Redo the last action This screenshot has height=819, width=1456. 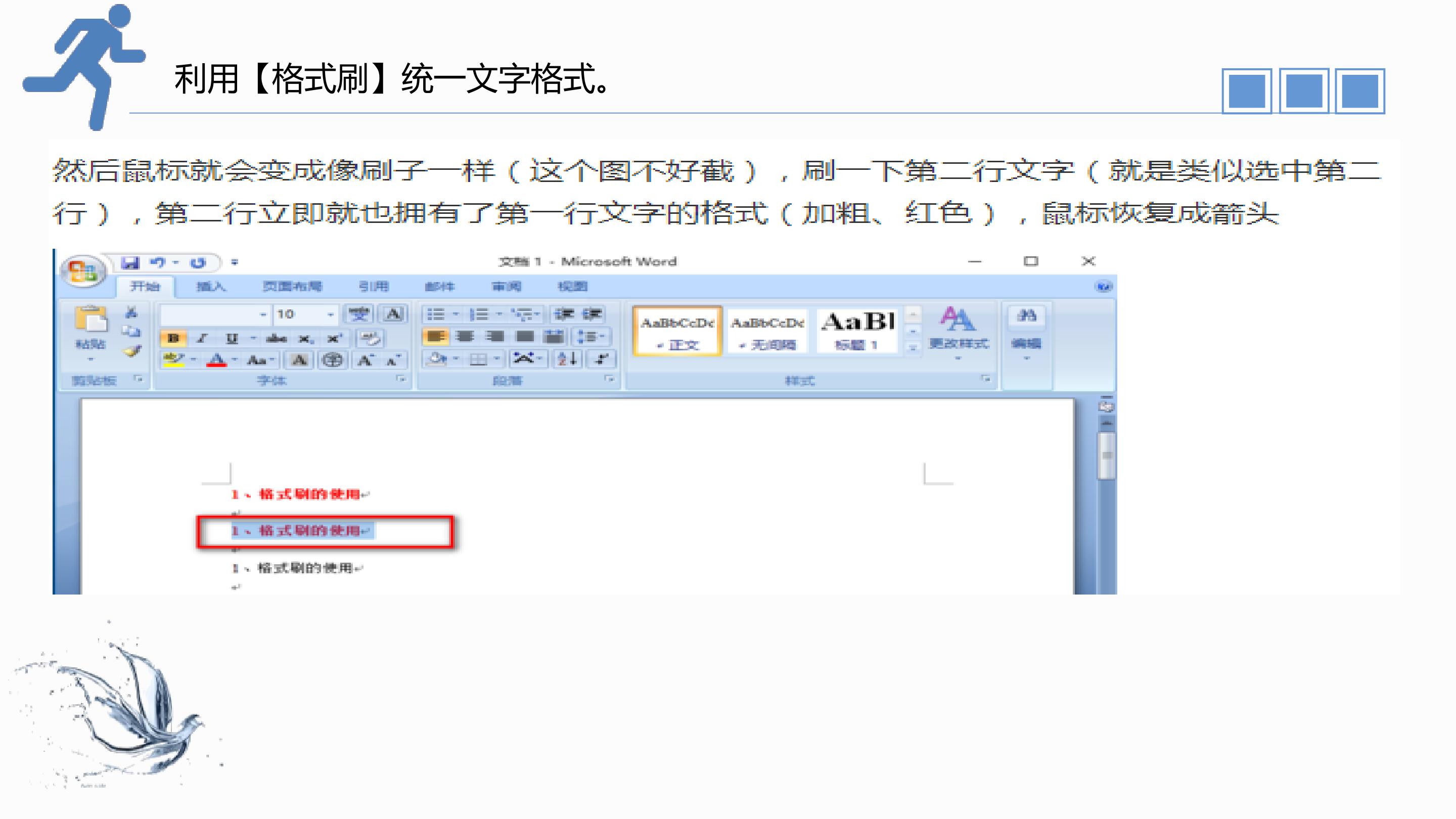[x=198, y=263]
